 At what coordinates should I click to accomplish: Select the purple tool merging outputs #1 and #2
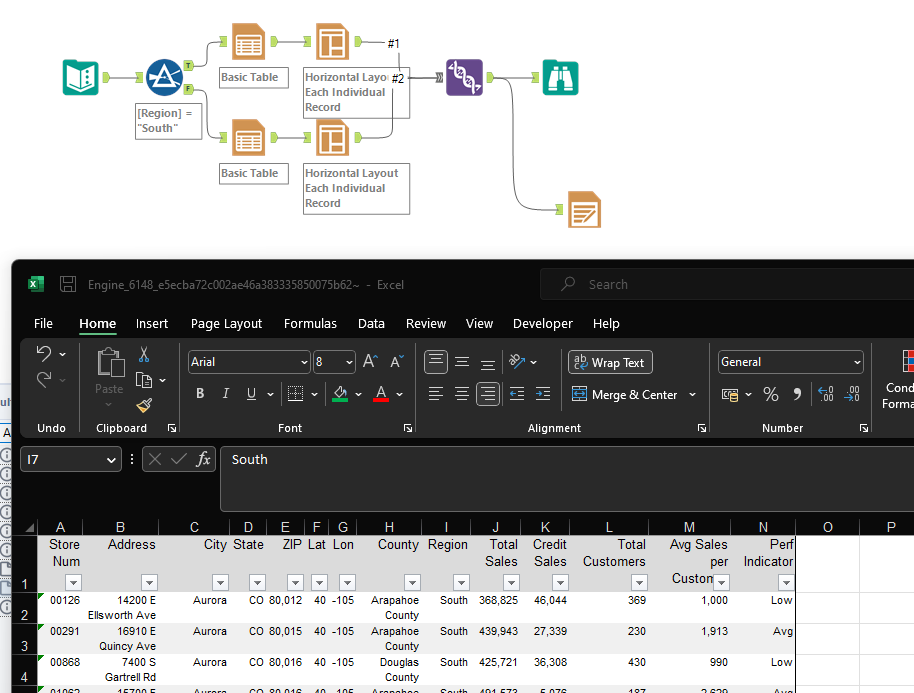464,77
